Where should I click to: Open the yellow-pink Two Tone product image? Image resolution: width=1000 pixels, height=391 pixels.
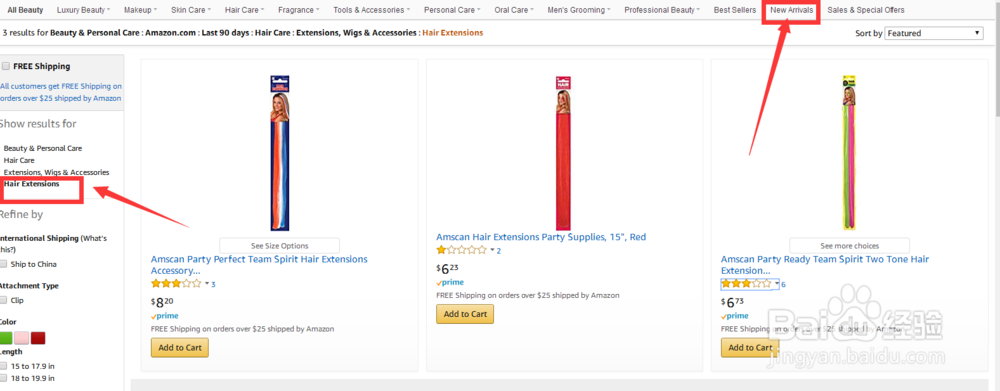(x=849, y=153)
